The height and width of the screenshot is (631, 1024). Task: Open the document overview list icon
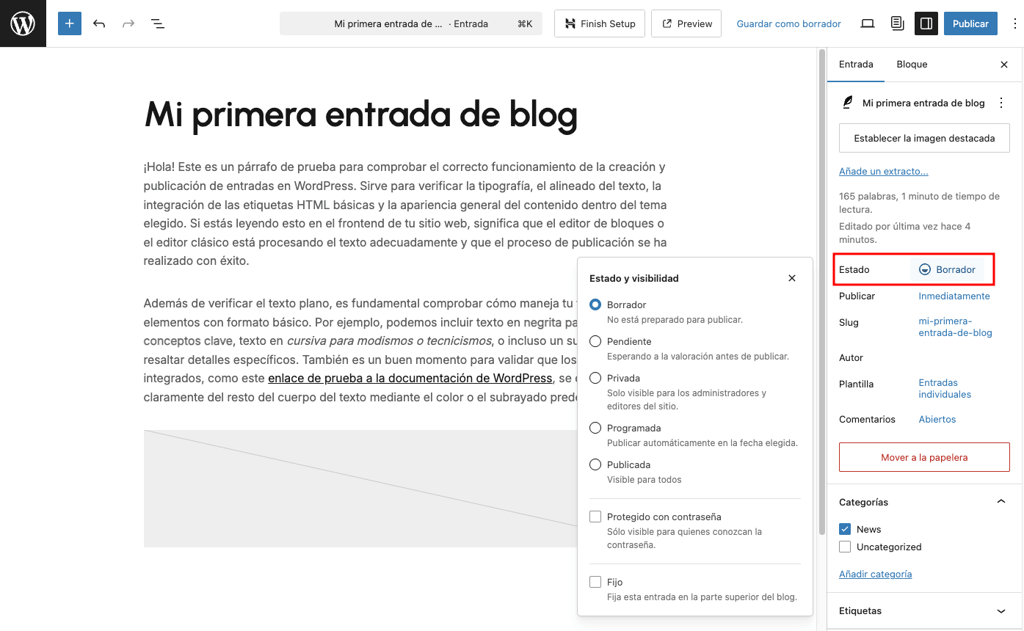(x=157, y=24)
